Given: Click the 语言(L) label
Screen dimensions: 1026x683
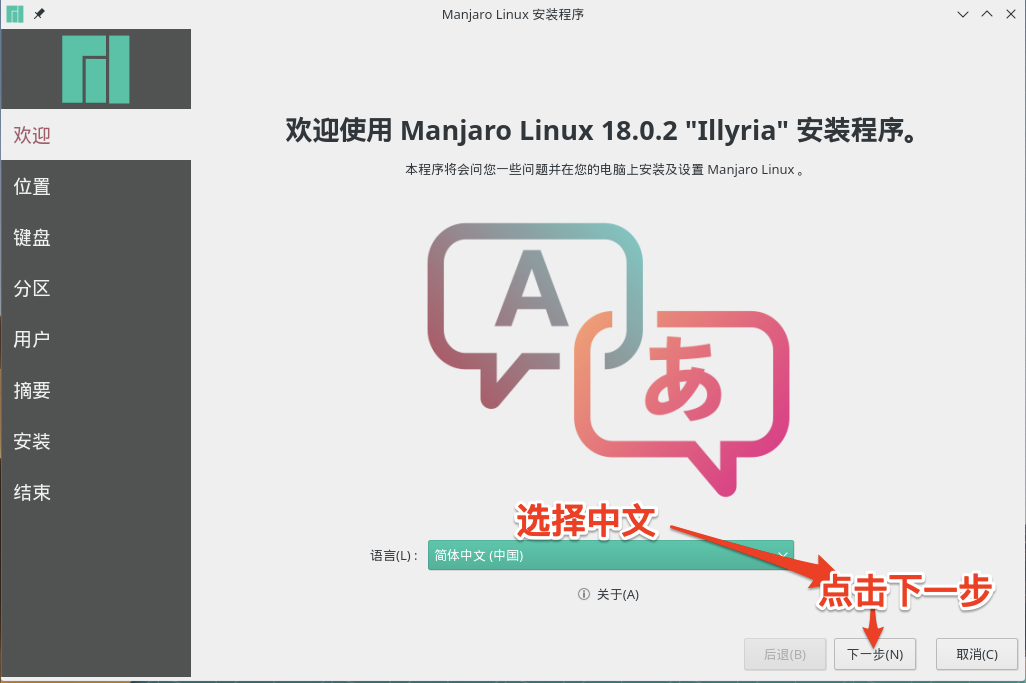Looking at the screenshot, I should [x=393, y=555].
